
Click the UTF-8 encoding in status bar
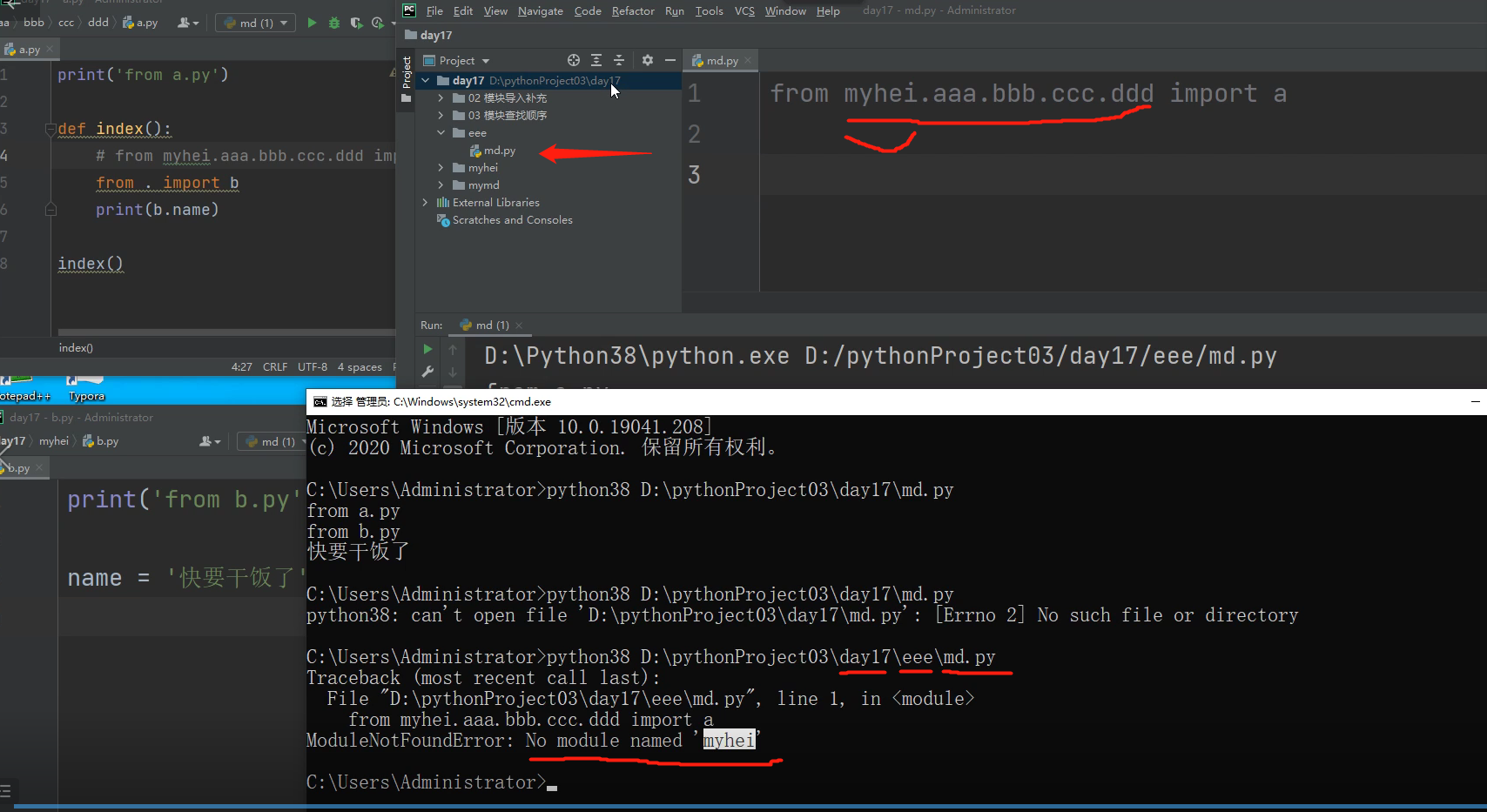coord(313,367)
